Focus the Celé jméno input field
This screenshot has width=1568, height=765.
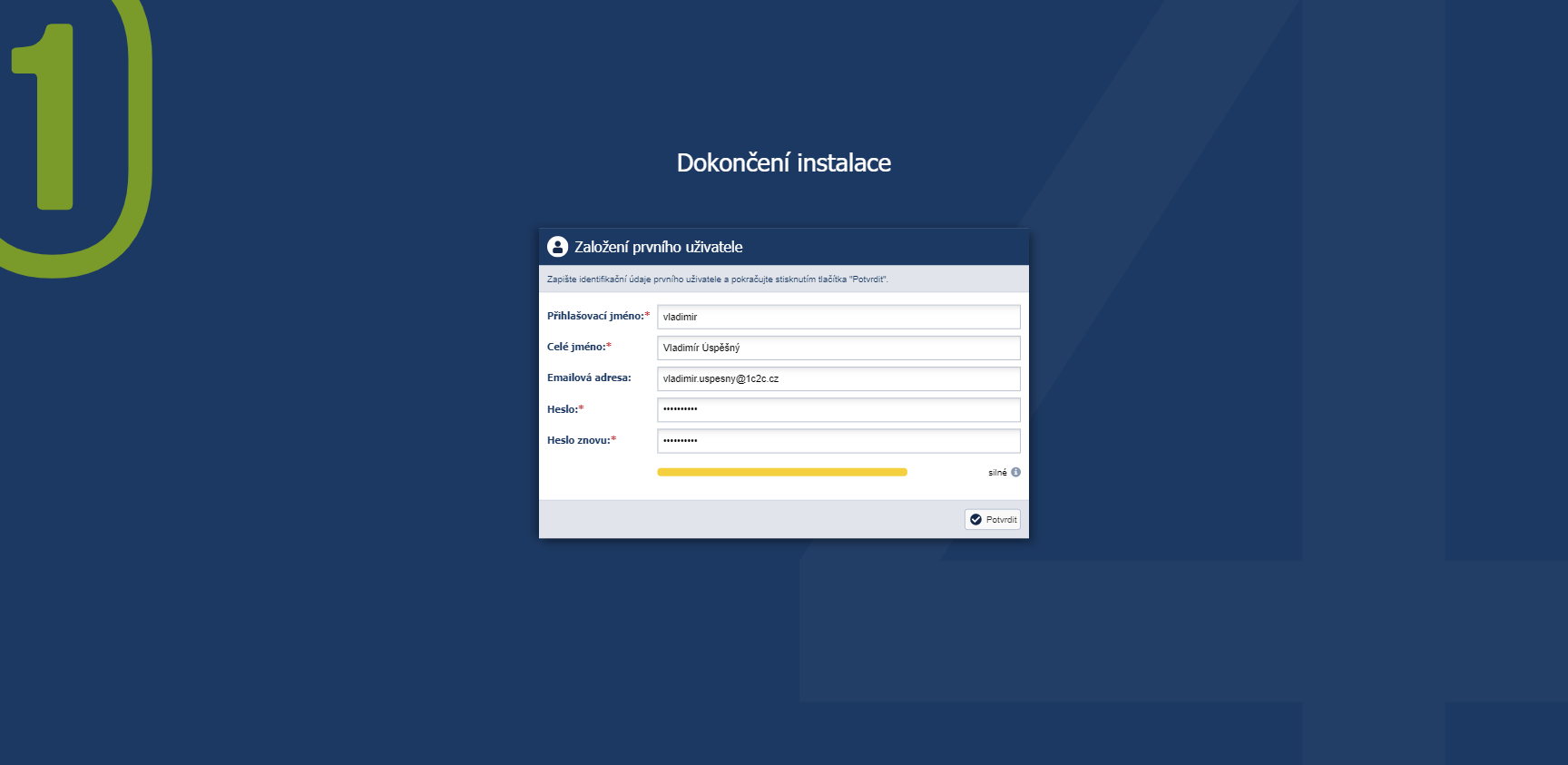tap(838, 348)
